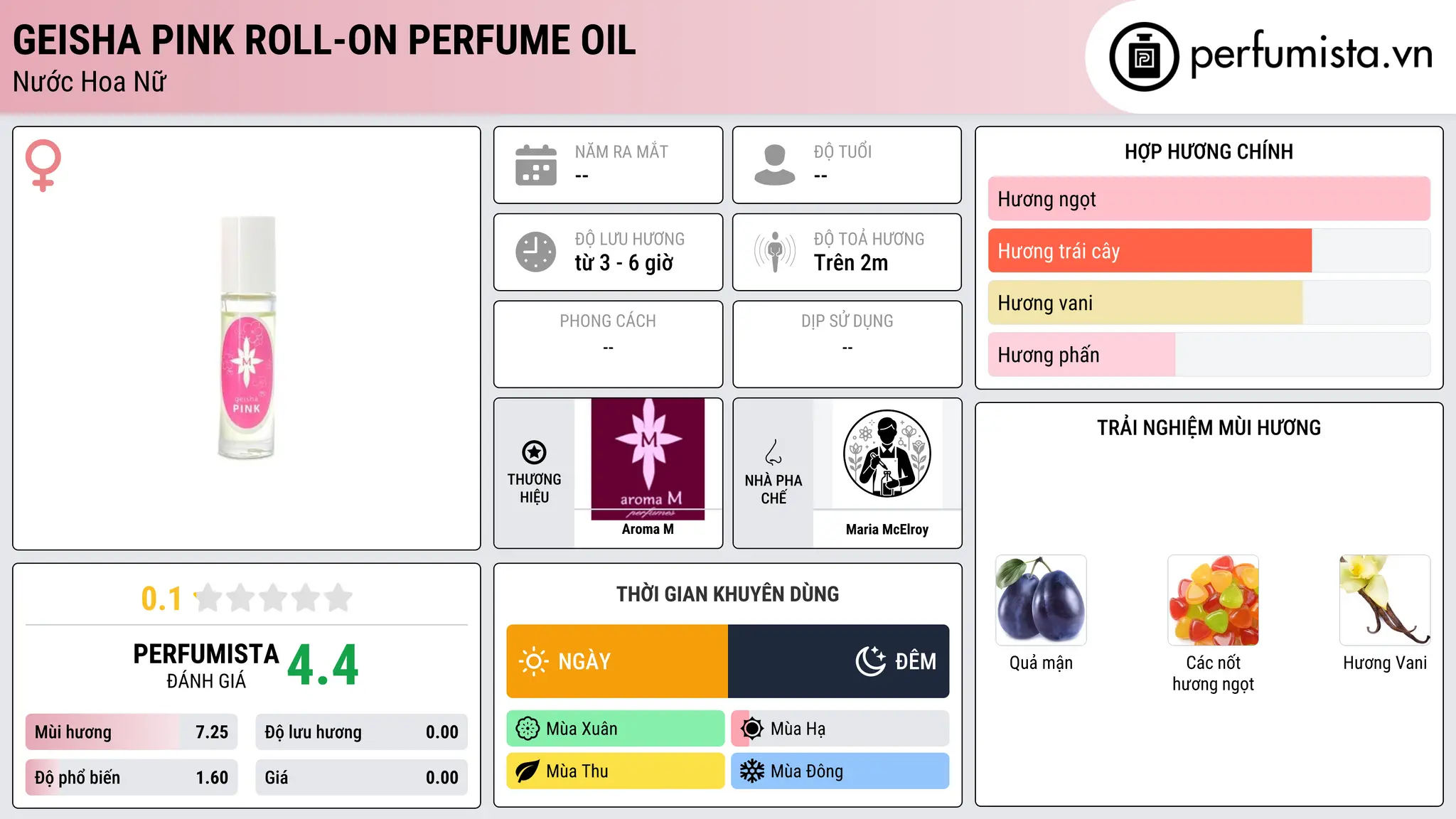The image size is (1456, 819).
Task: Click the 'từ 3 - 6 giờ' longevity value
Action: 624,263
